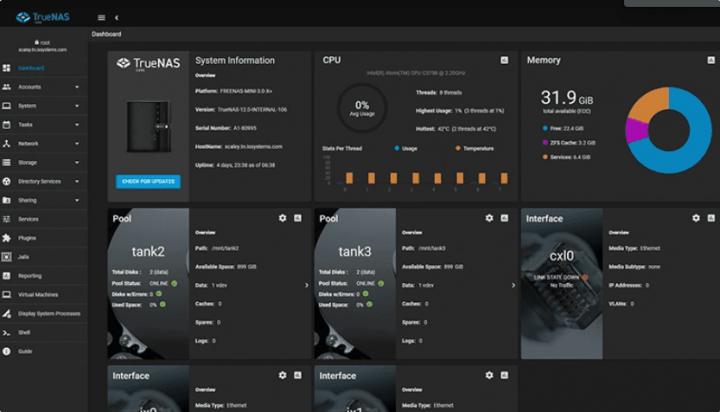The image size is (720, 412).
Task: Click the Reporting chart icon in sidebar
Action: pyautogui.click(x=6, y=276)
